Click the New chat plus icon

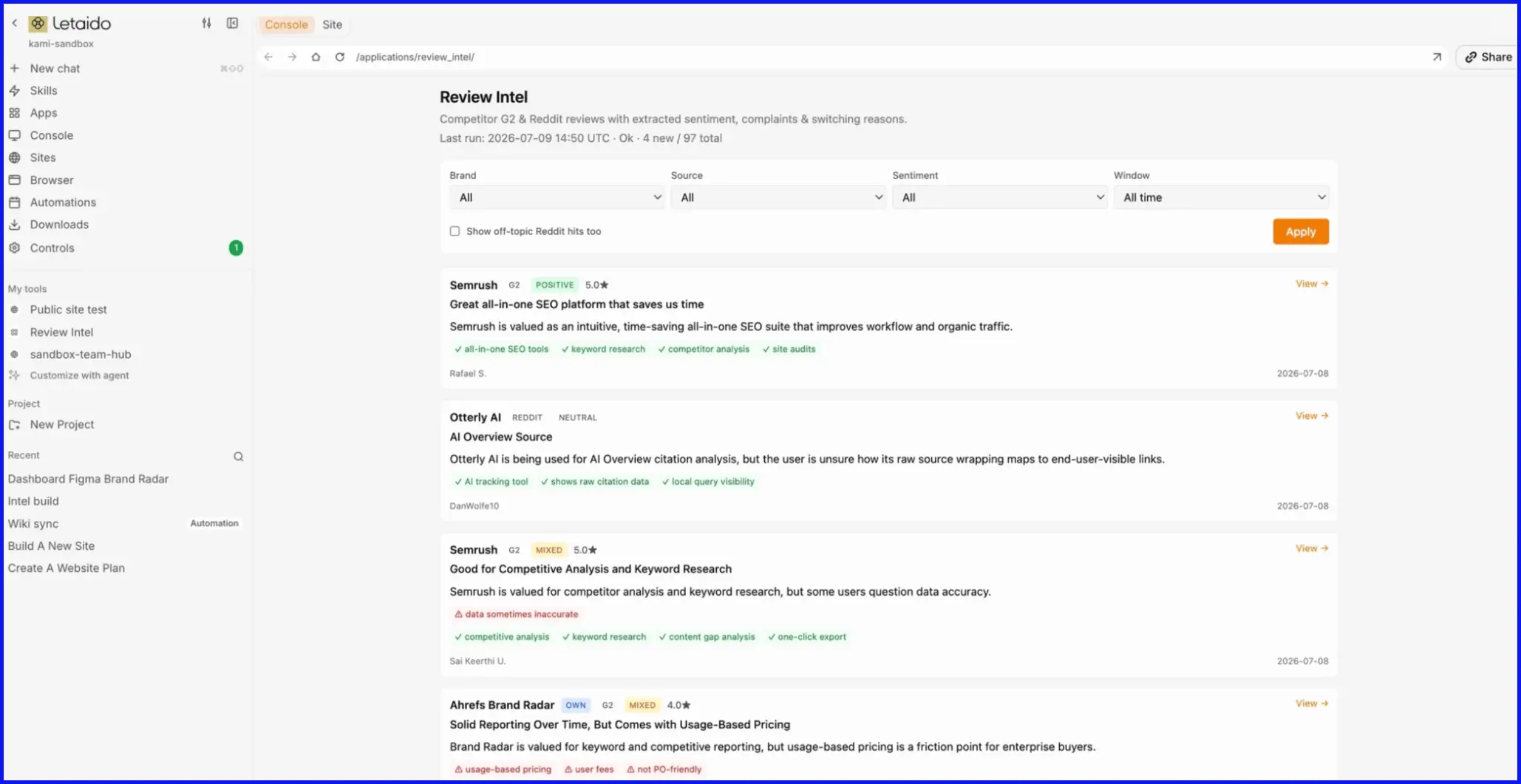pyautogui.click(x=14, y=68)
